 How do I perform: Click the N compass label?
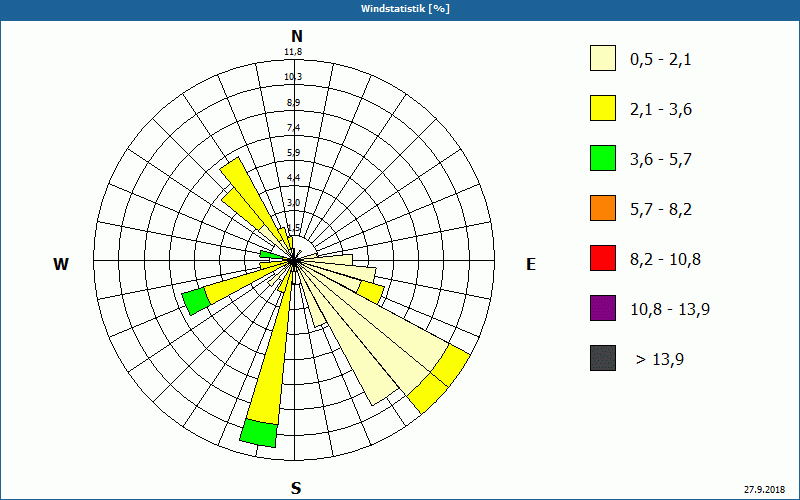[x=296, y=36]
